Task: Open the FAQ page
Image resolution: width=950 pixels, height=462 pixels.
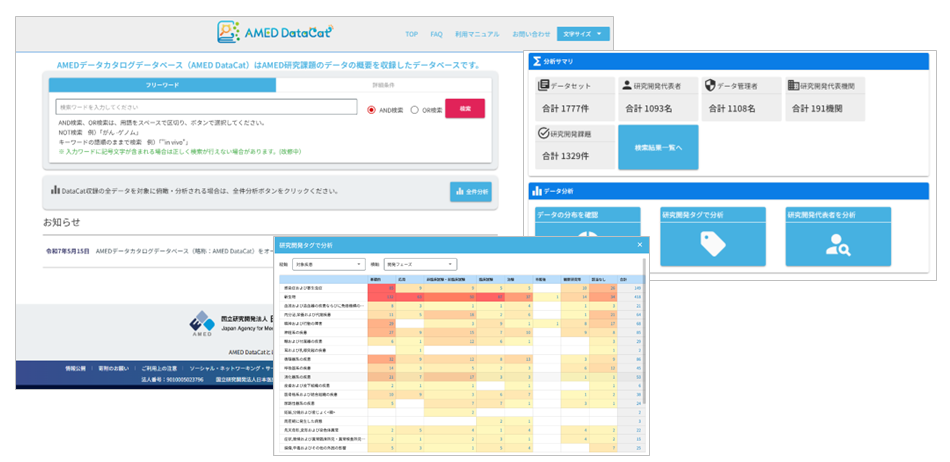Action: point(436,34)
